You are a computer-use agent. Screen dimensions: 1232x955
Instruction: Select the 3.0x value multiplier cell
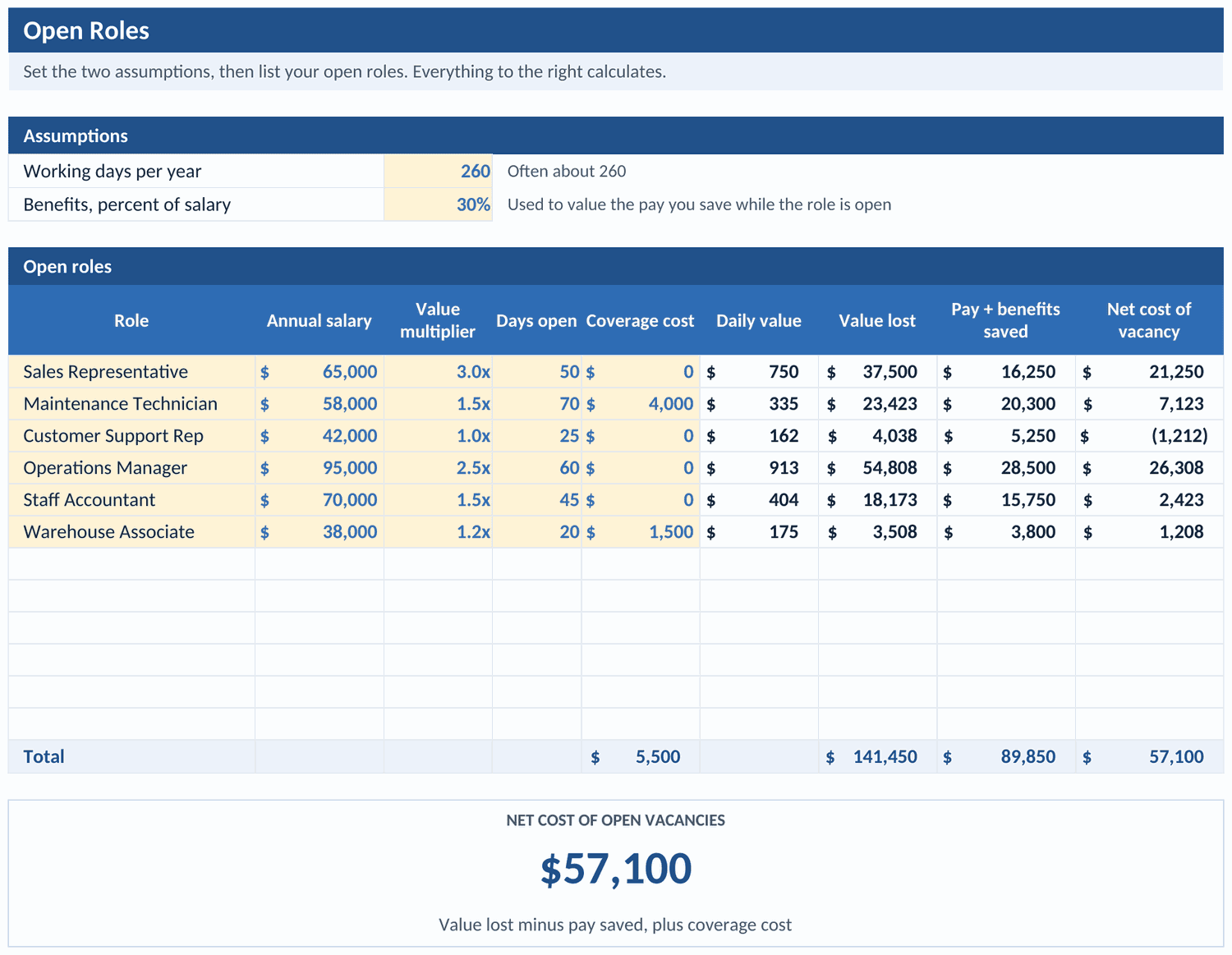(x=438, y=371)
